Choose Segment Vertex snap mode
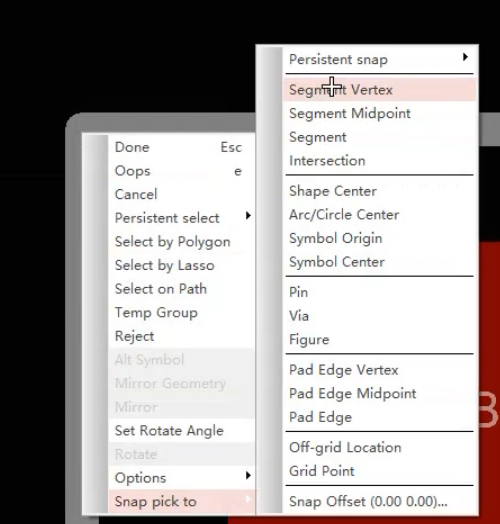Image resolution: width=500 pixels, height=524 pixels. tap(379, 90)
